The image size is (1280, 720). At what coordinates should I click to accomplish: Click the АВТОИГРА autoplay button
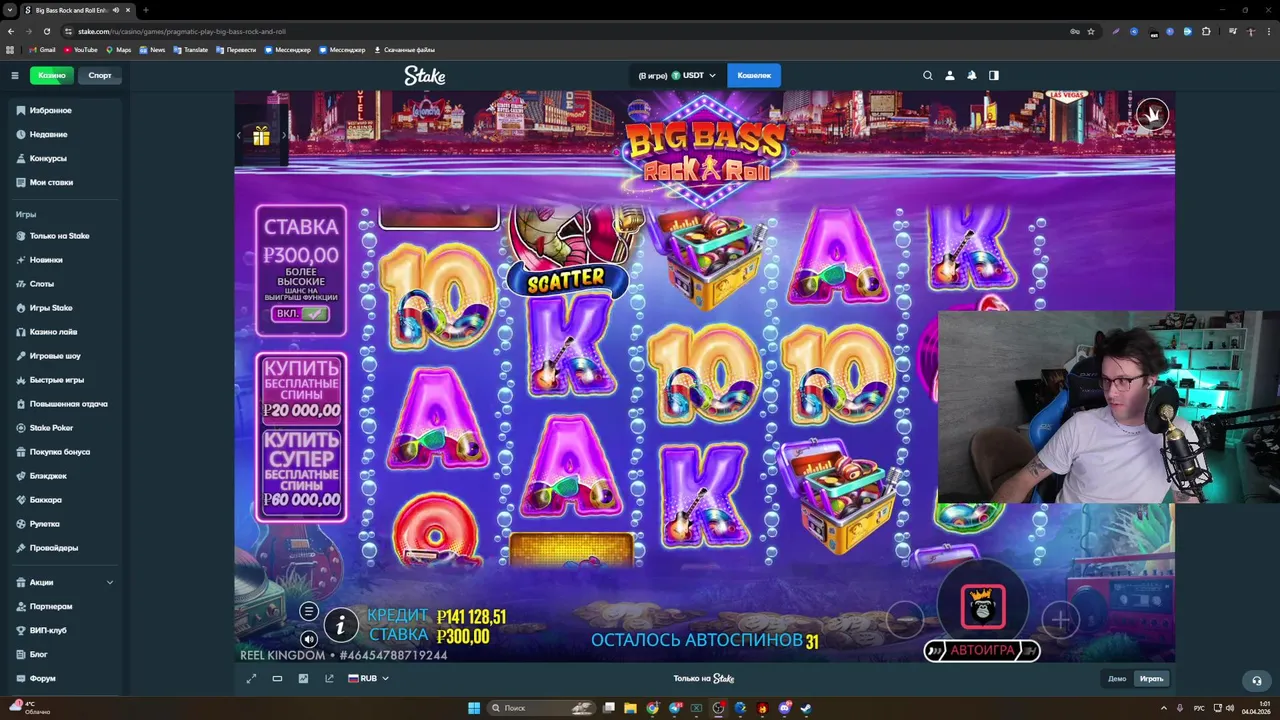point(982,651)
